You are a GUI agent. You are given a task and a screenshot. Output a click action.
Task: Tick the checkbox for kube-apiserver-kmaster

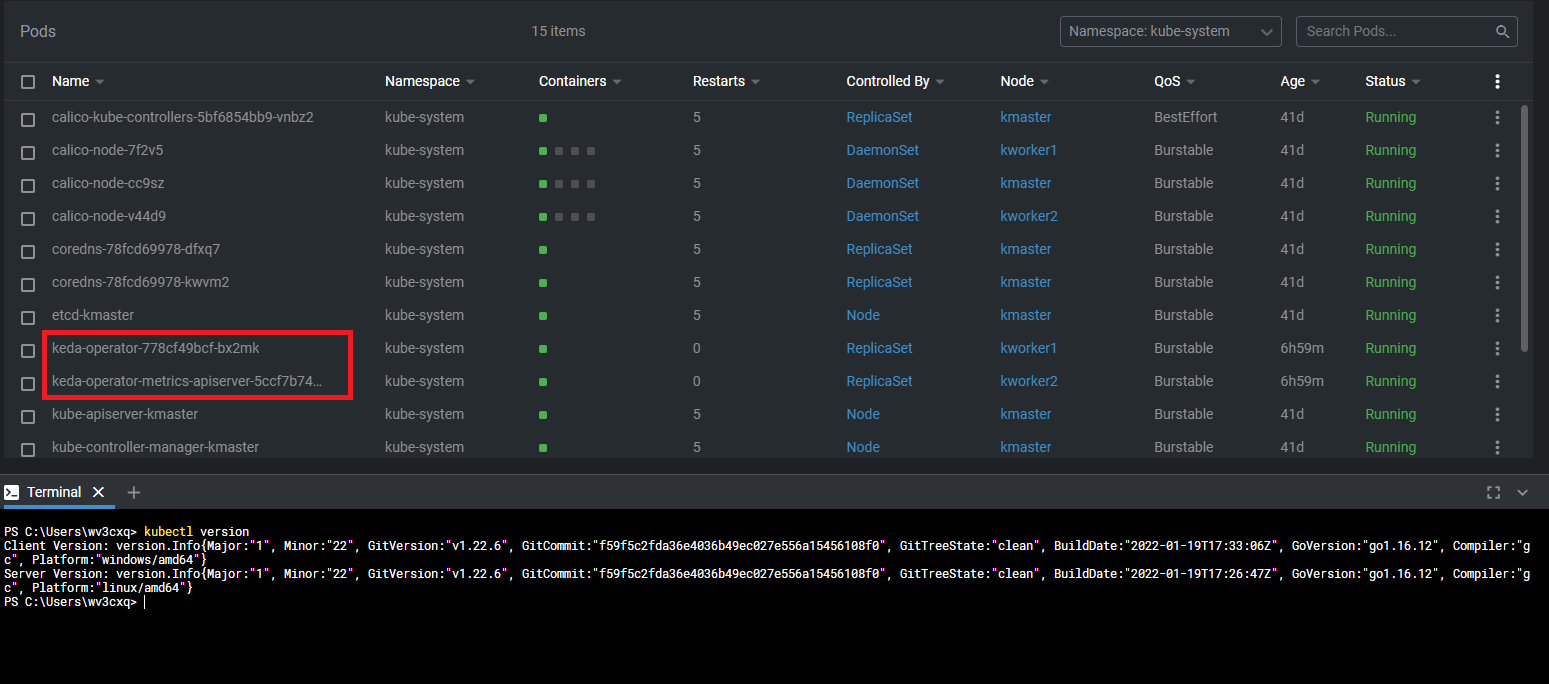pyautogui.click(x=28, y=416)
